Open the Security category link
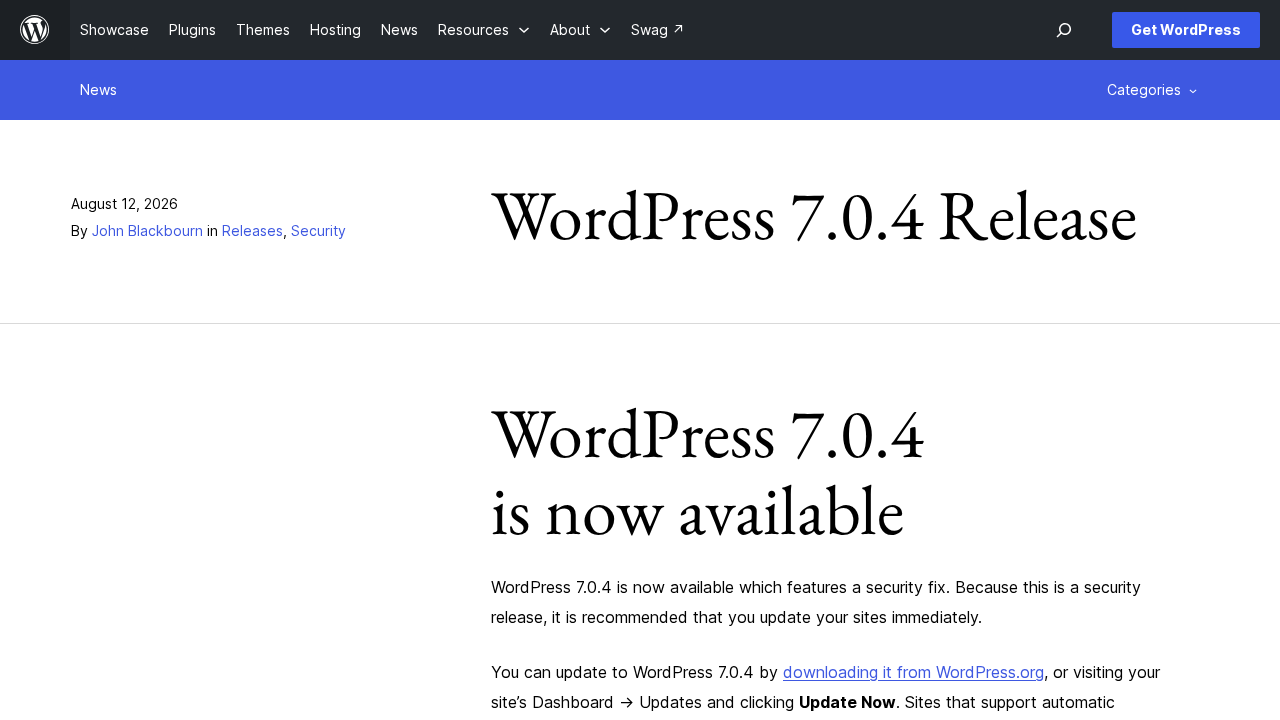1280x720 pixels. [x=318, y=231]
